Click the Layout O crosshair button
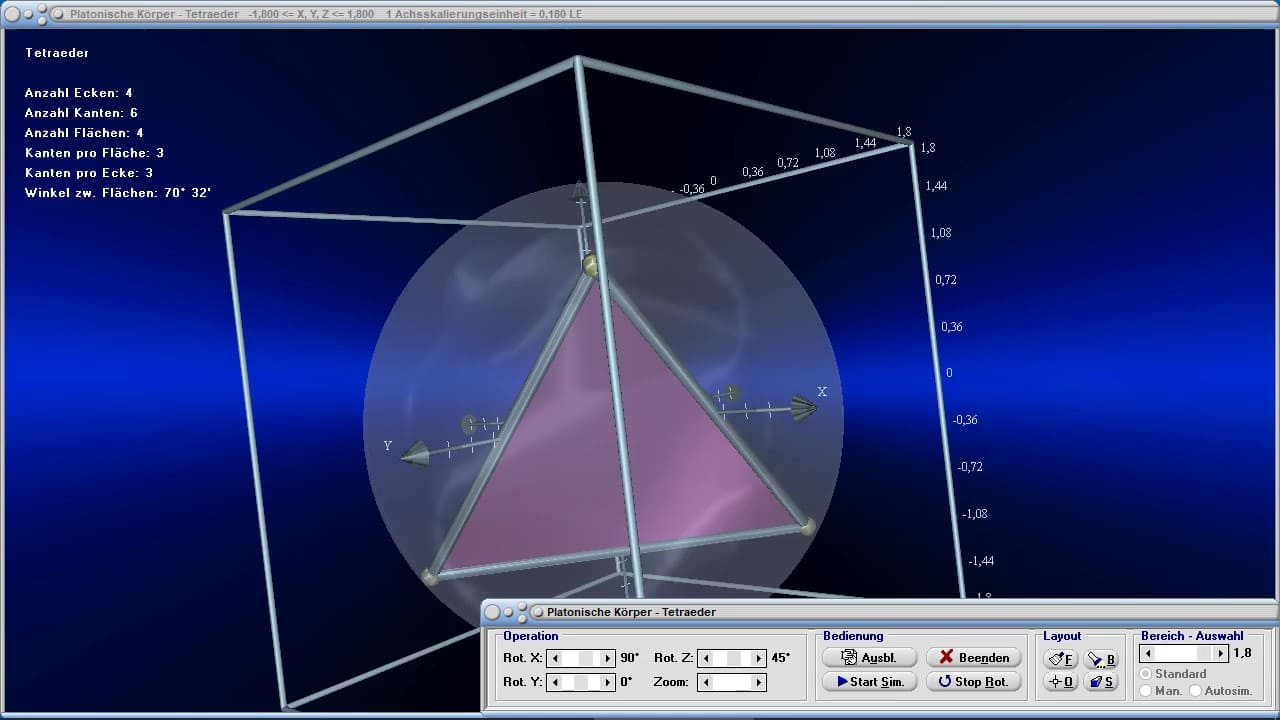The image size is (1280, 720). click(x=1060, y=682)
